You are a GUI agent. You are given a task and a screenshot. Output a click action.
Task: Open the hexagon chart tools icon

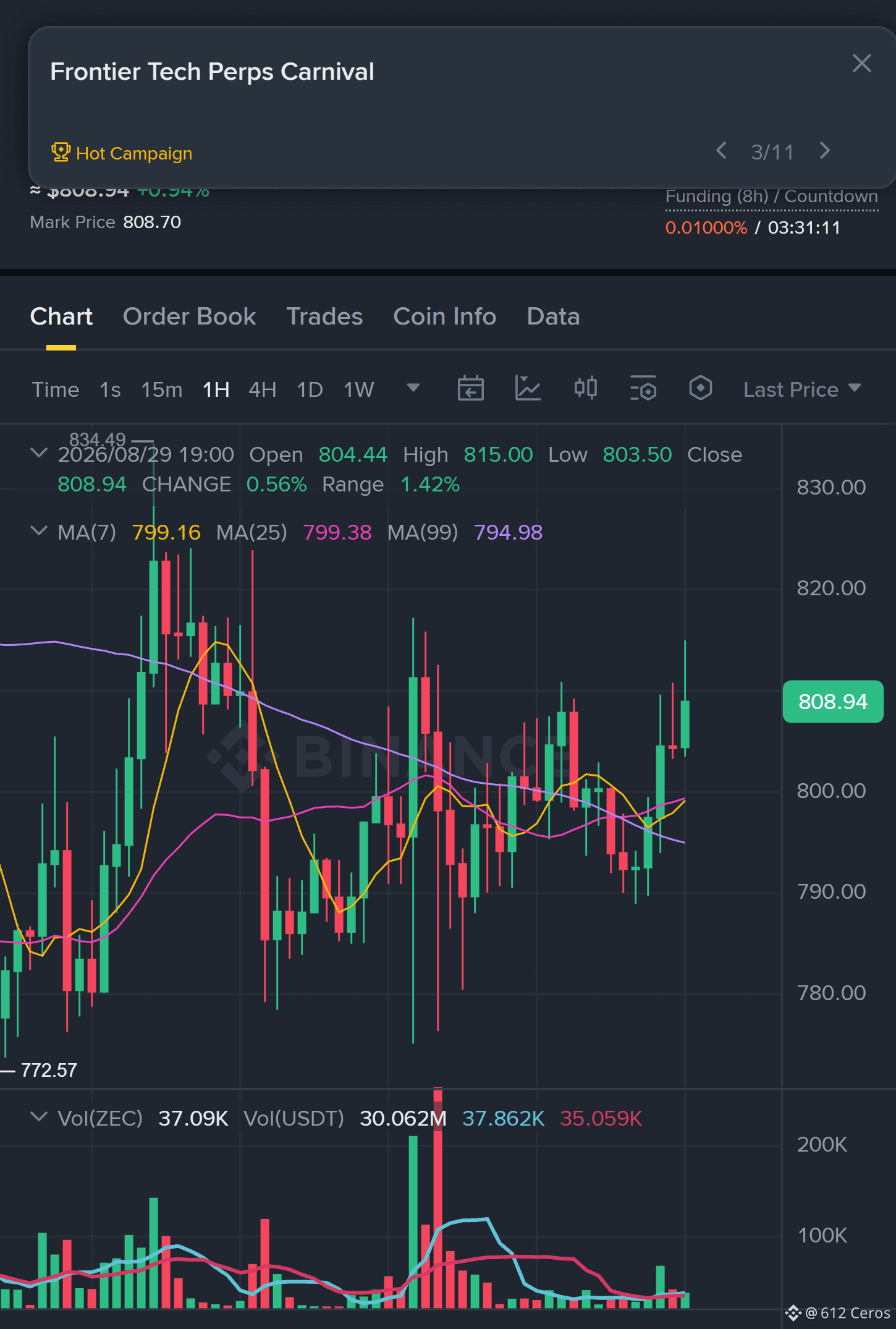coord(701,388)
